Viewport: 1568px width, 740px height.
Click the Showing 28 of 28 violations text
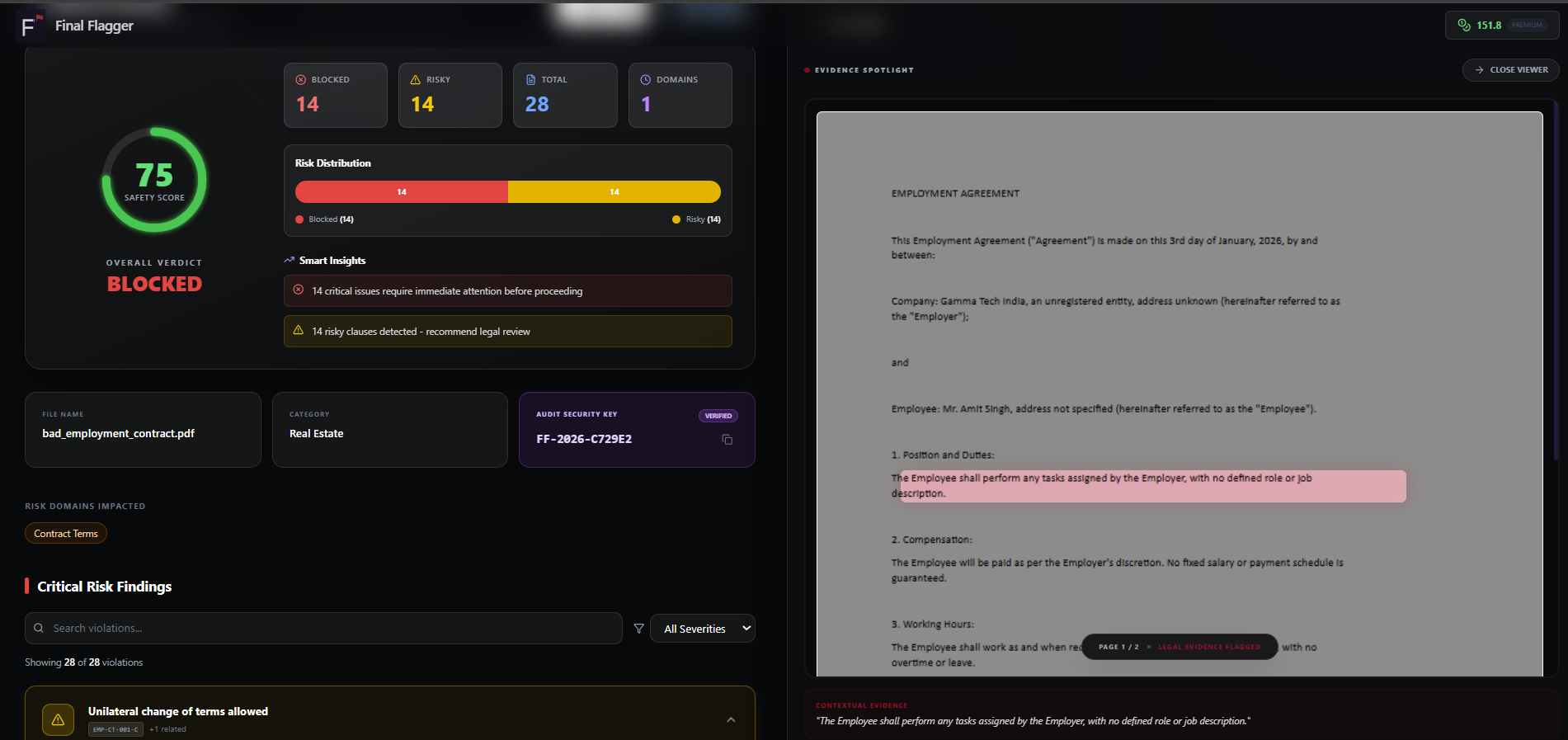(x=83, y=662)
